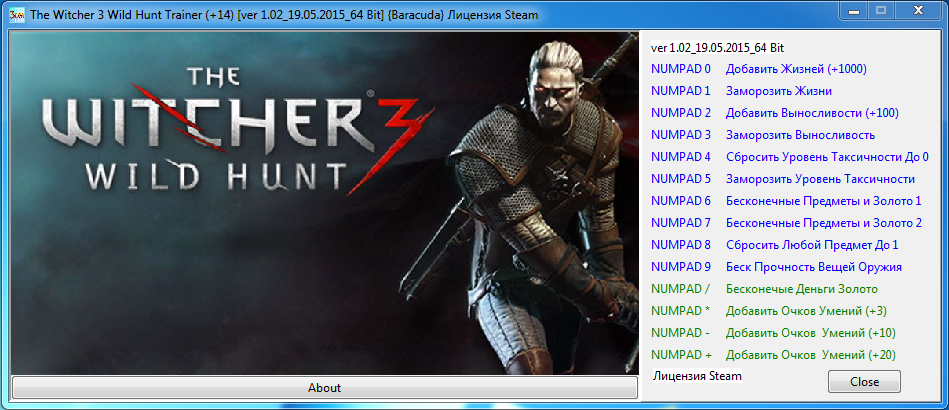949x410 pixels.
Task: Click "Сбросить Любой Предмет До 1" text
Action: (x=812, y=245)
